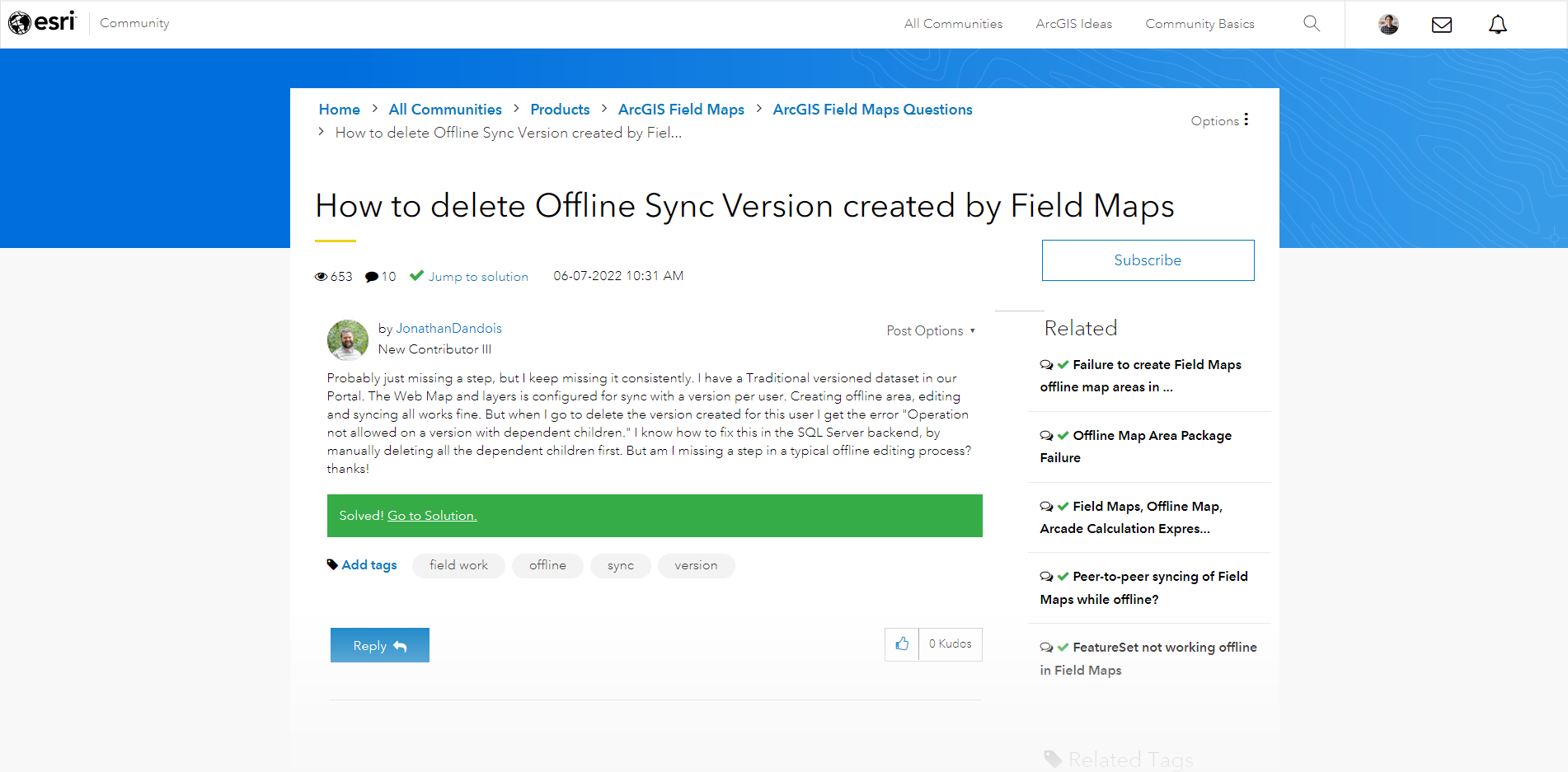
Task: Click the 0 Kudos count
Action: 951,644
